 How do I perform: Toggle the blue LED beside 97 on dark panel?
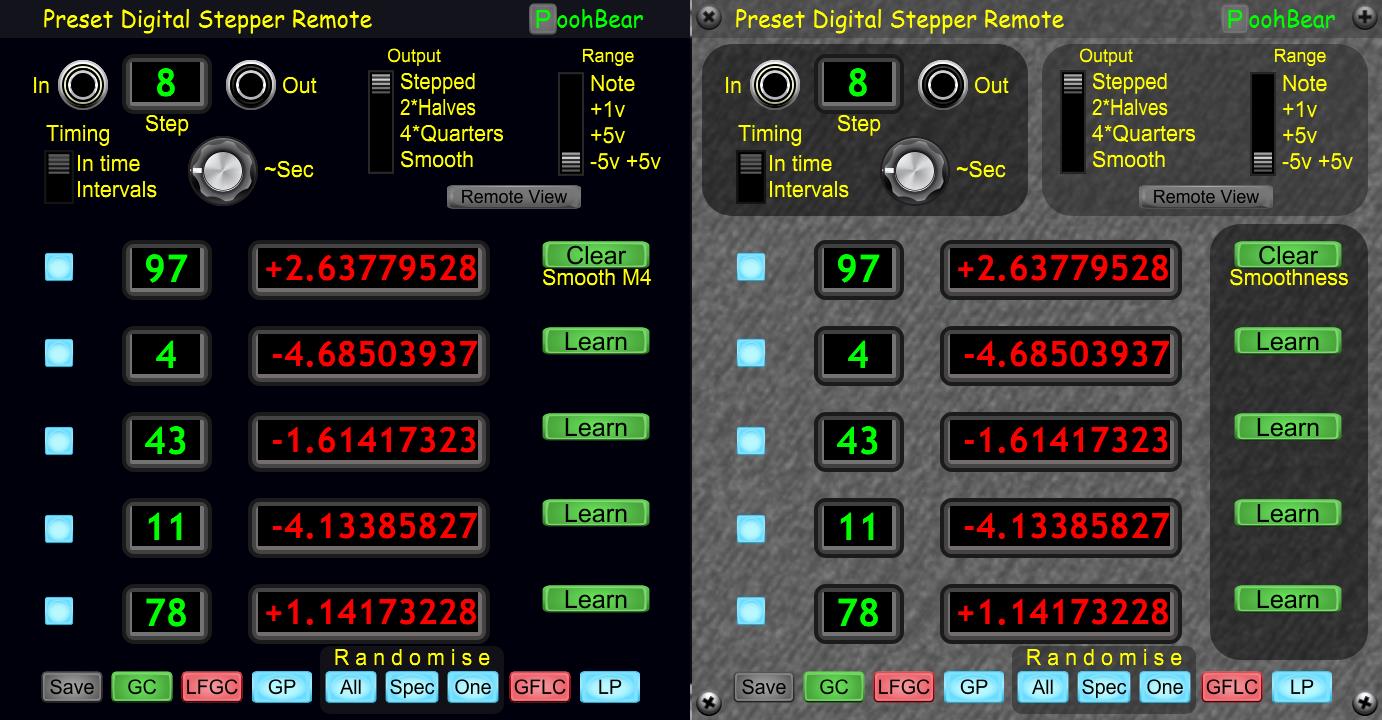point(59,267)
